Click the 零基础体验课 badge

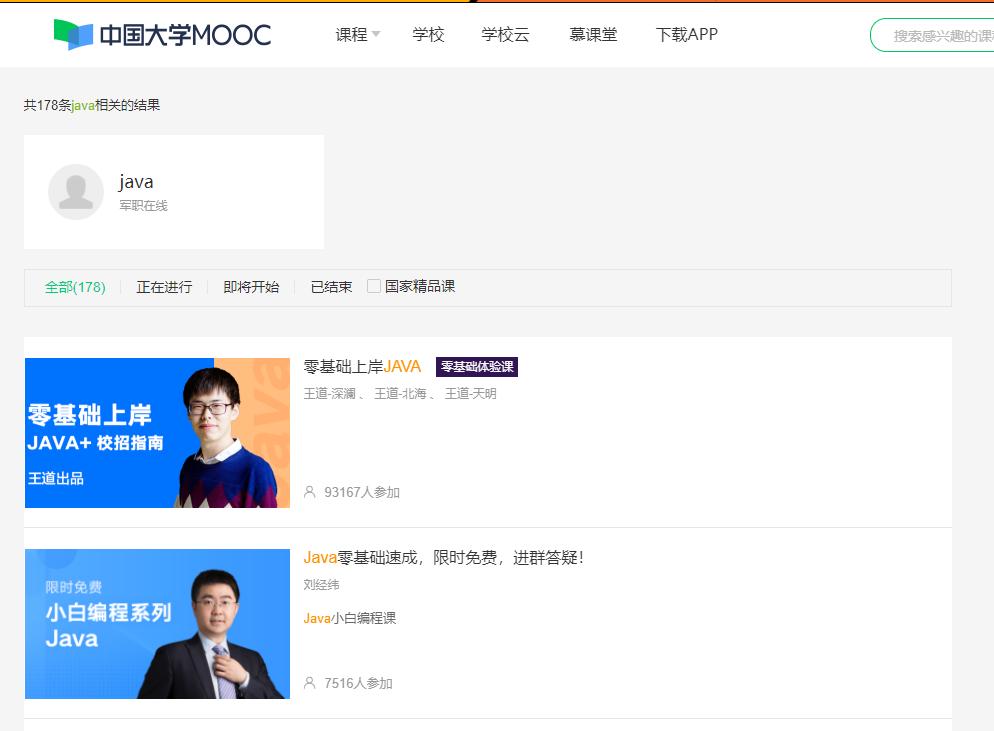(475, 366)
